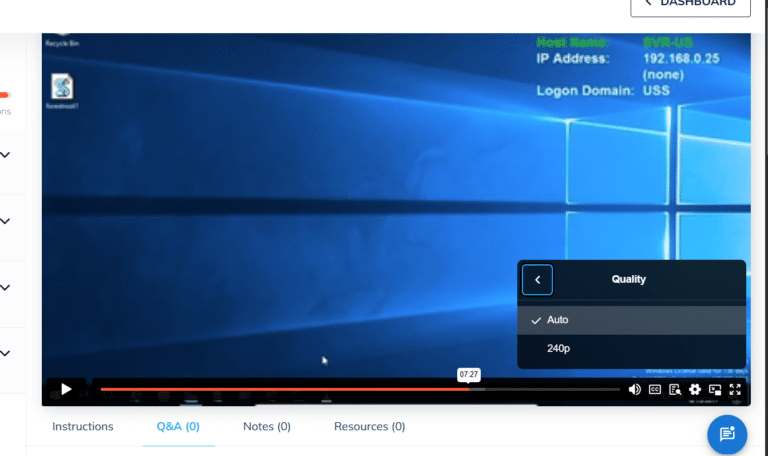
Task: Expand the first sidebar section chevron
Action: pyautogui.click(x=6, y=155)
